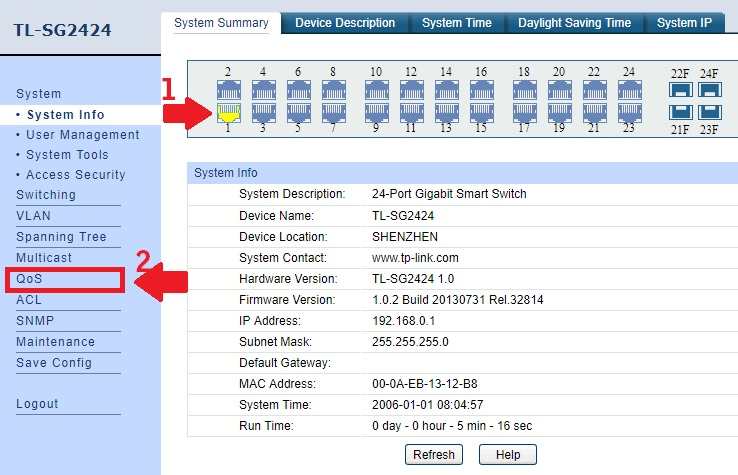Click port 17 icon on the switch panel
The width and height of the screenshot is (738, 475).
pyautogui.click(x=525, y=113)
